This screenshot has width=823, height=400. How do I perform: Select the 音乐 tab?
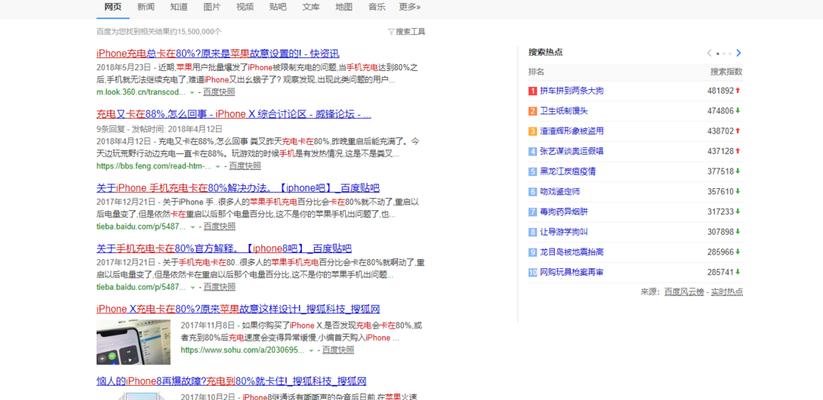point(377,7)
